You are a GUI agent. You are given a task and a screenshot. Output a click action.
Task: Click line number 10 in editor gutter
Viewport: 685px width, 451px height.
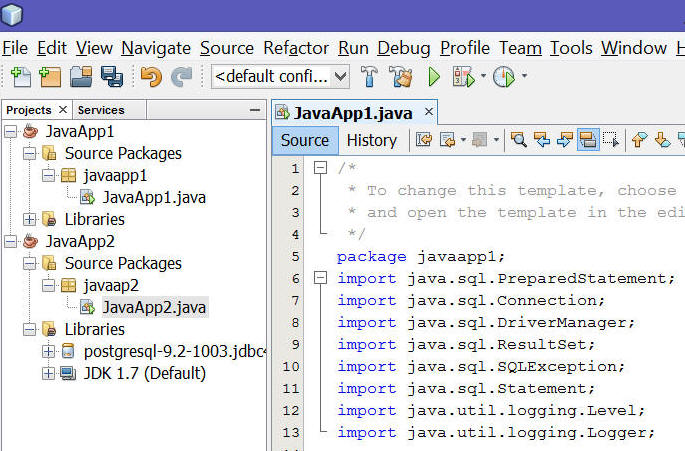tap(291, 366)
